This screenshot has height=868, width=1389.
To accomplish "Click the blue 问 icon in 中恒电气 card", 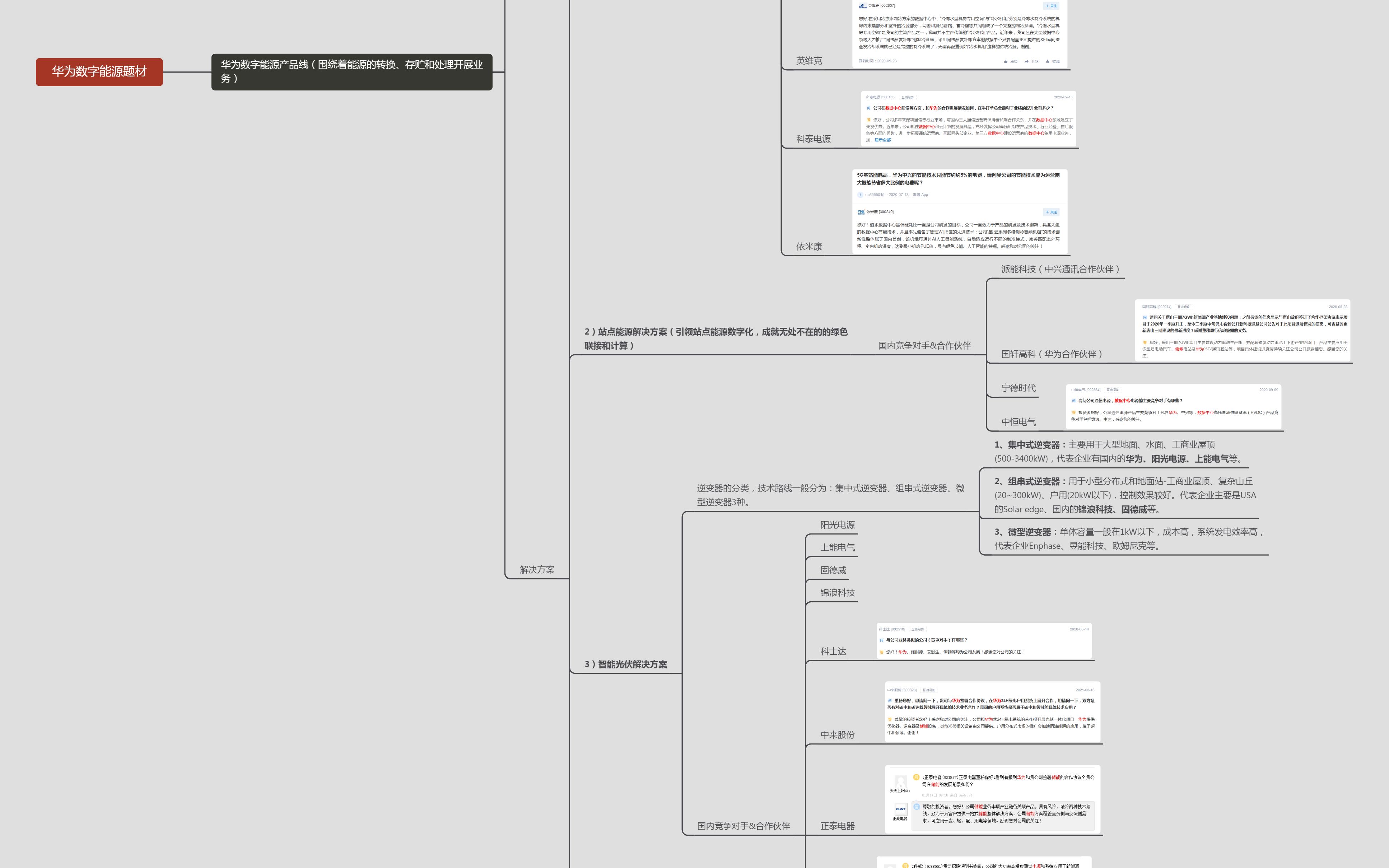I will point(1074,401).
